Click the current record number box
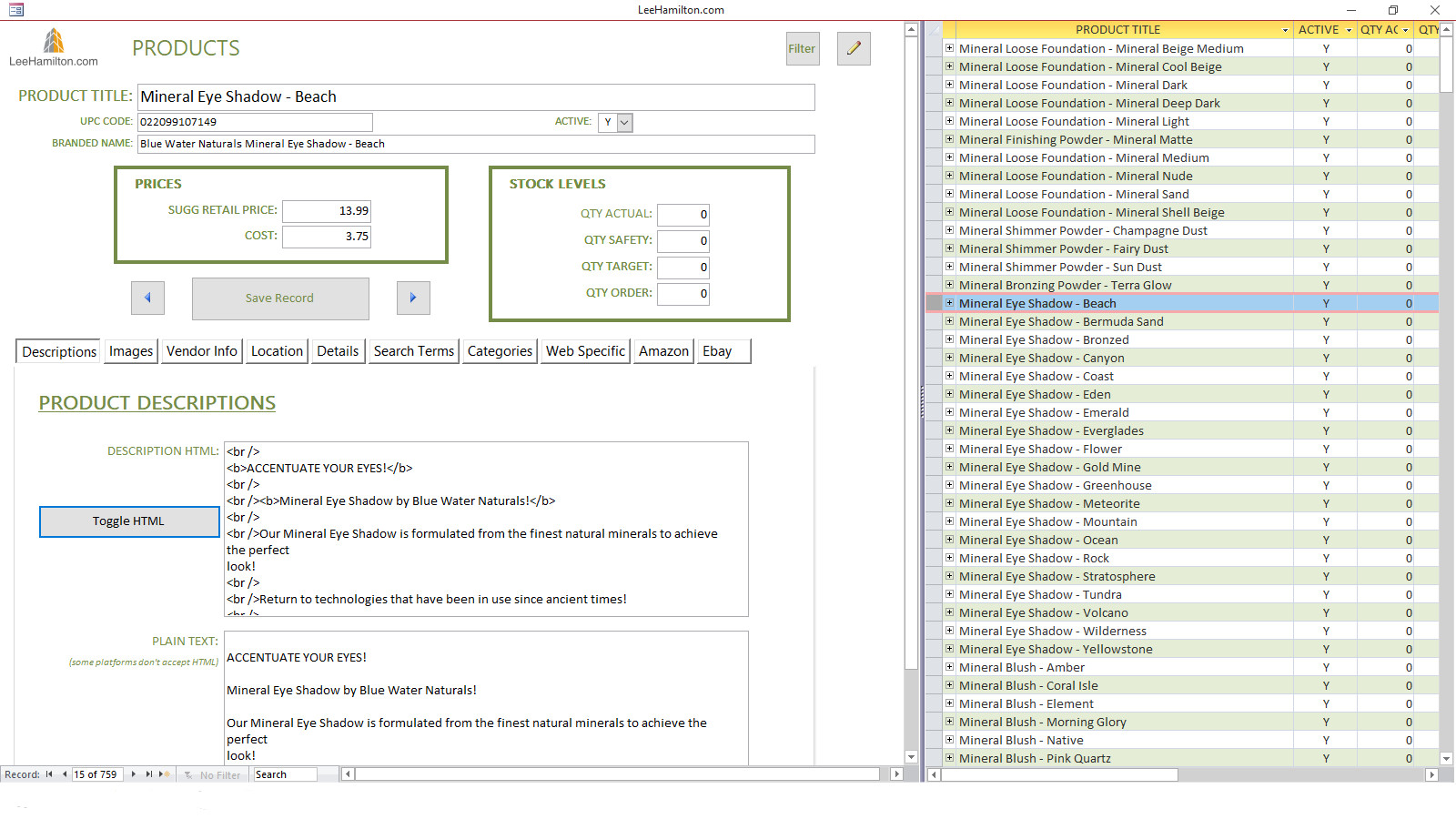Screen dimensions: 1456x819 [98, 774]
